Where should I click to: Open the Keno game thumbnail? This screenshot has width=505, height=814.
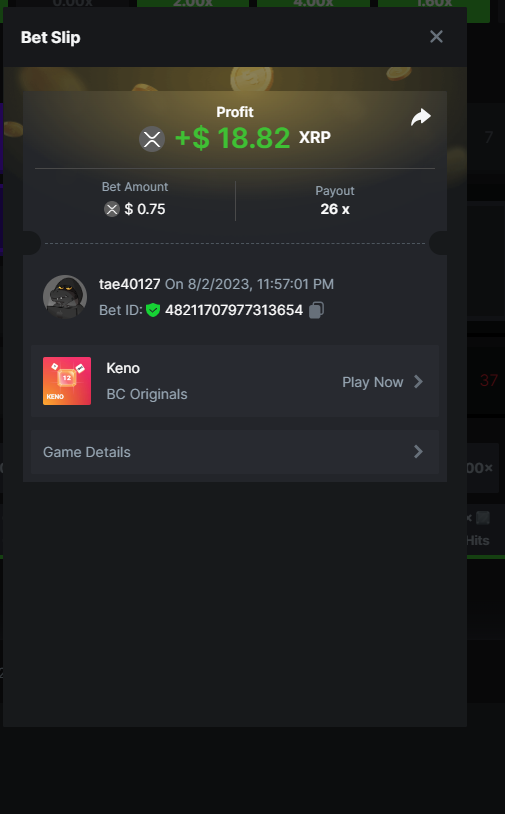(x=67, y=381)
